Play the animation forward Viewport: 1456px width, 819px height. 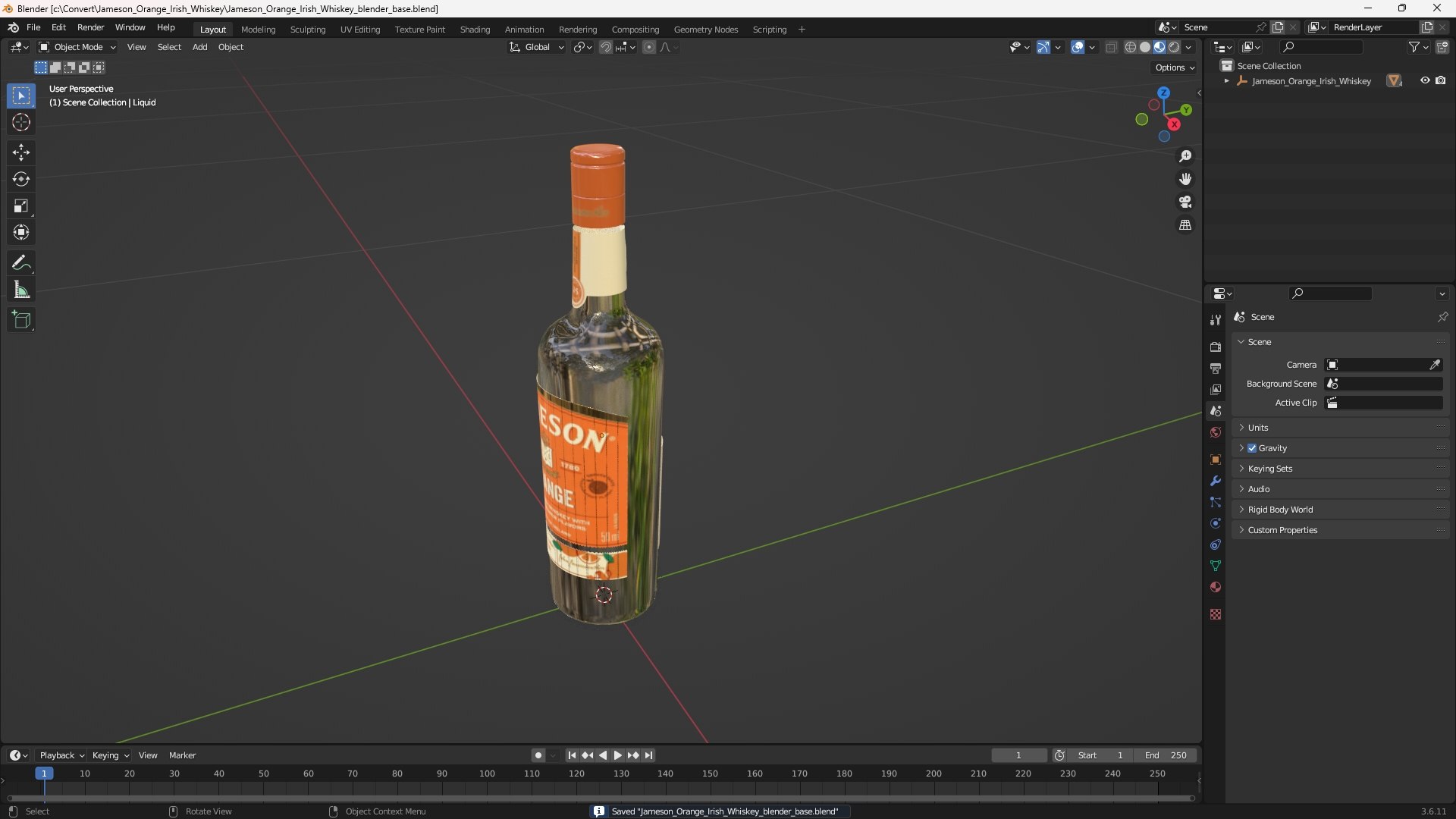click(x=618, y=755)
